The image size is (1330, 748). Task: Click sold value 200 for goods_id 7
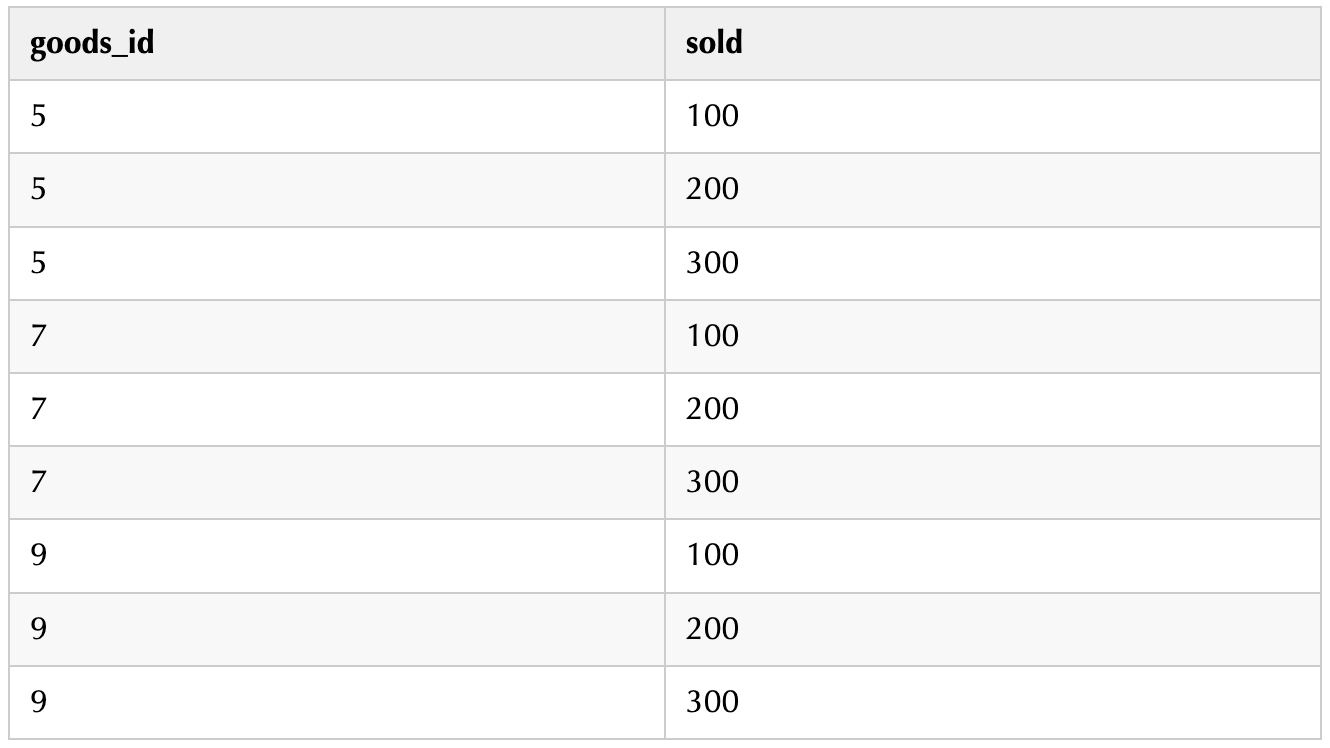pos(712,409)
